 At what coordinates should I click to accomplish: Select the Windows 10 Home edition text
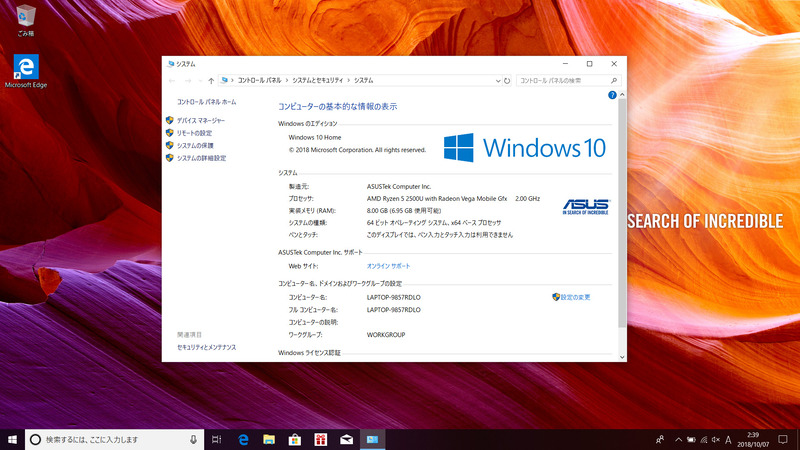point(315,137)
